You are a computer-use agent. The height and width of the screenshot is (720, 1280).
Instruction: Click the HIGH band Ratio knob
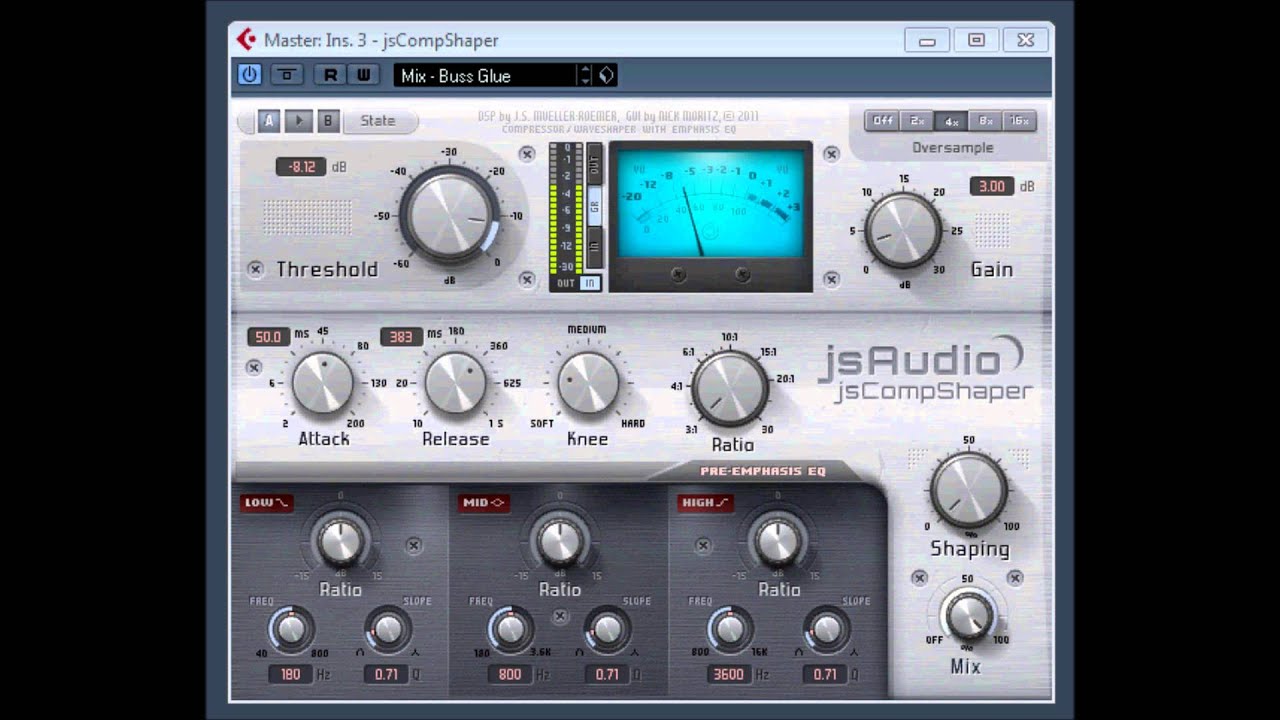tap(778, 541)
